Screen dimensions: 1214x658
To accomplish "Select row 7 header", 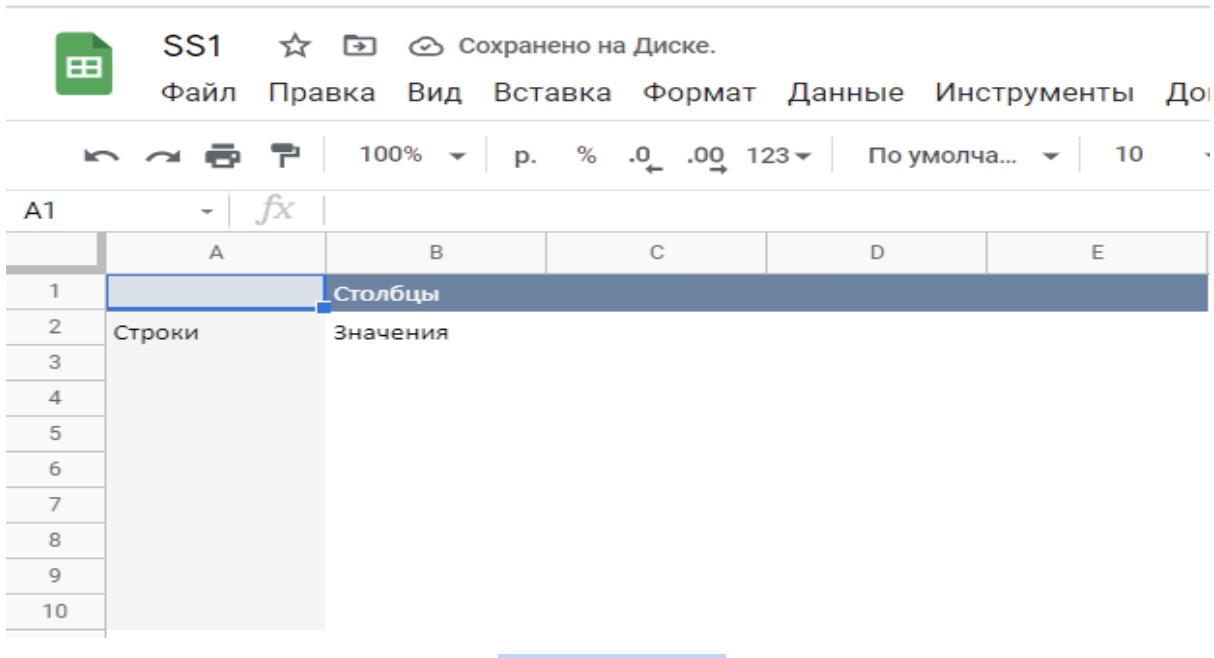I will [55, 504].
